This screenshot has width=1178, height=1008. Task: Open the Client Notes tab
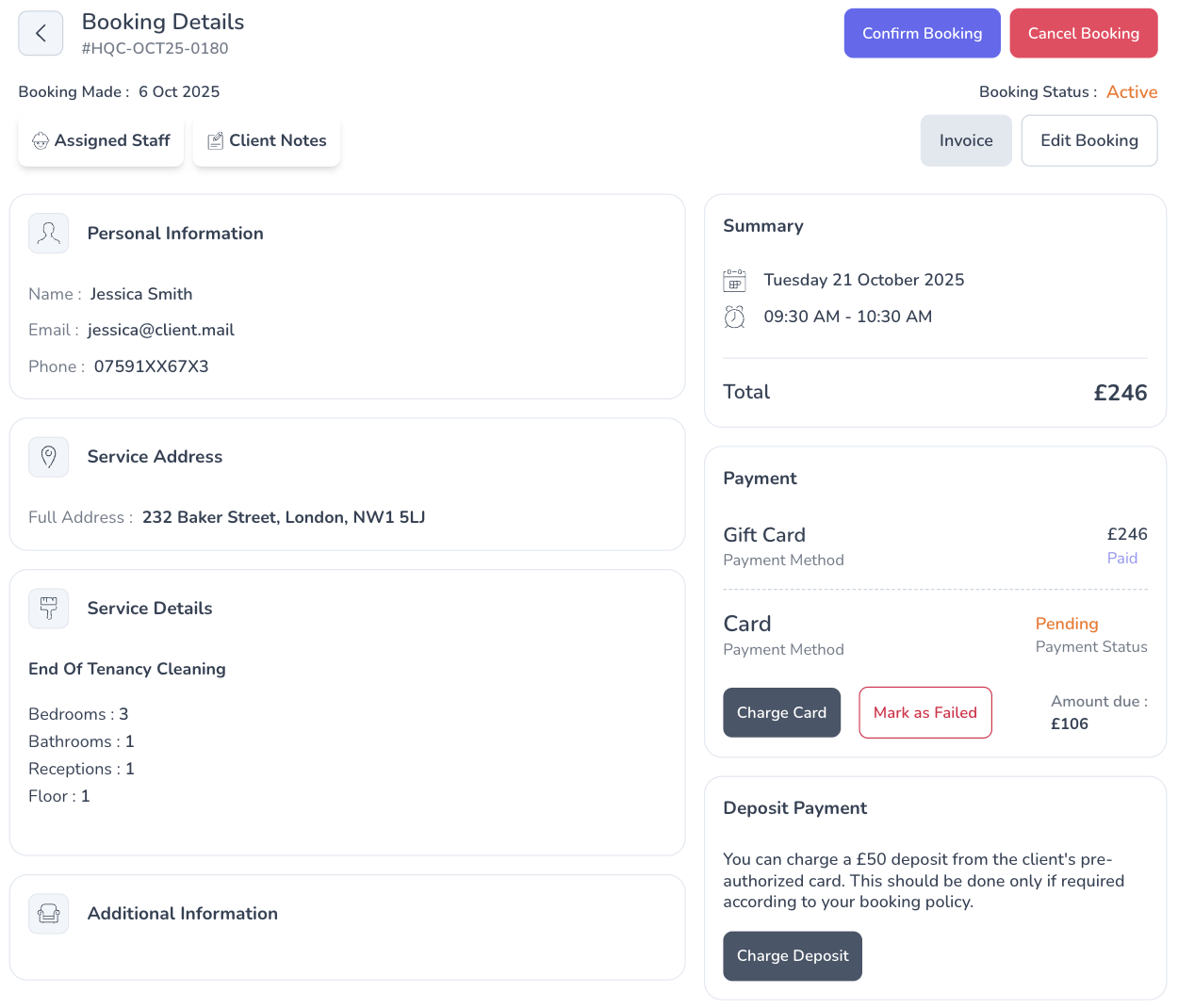pyautogui.click(x=267, y=141)
